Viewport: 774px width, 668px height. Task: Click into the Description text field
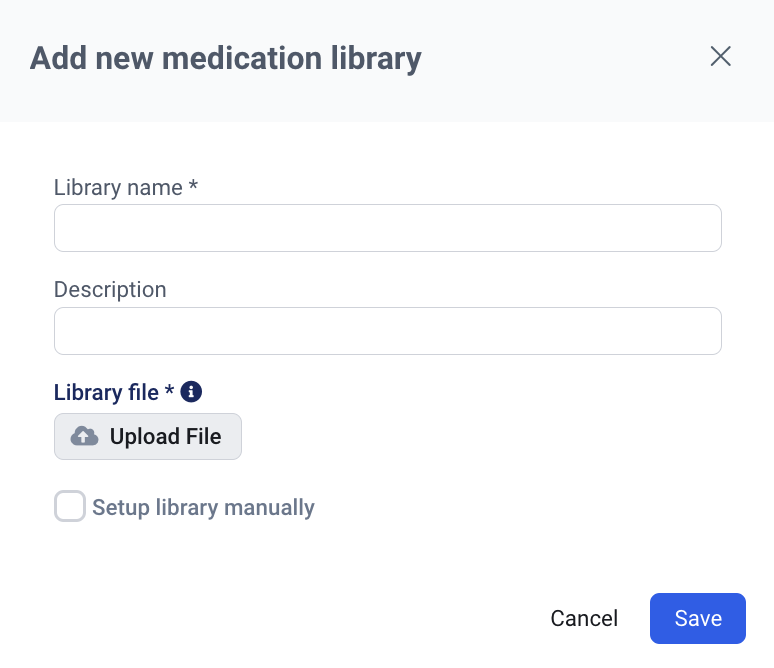[x=387, y=331]
